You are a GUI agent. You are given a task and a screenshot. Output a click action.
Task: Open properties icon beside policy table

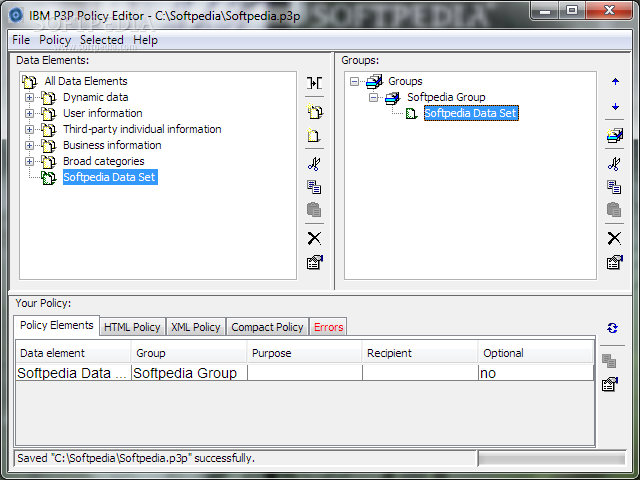pos(610,384)
